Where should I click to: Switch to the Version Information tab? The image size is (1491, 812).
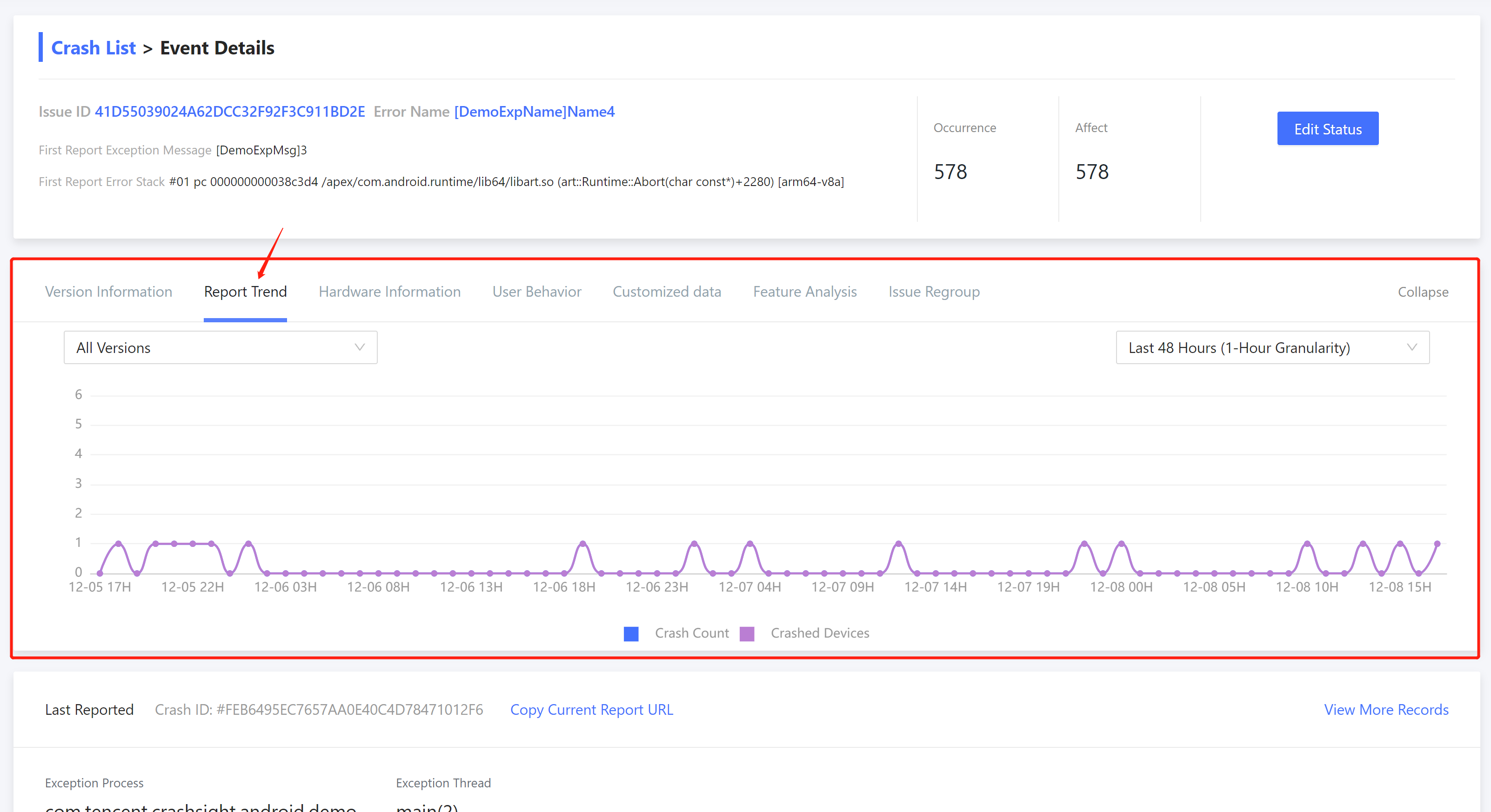pos(109,292)
